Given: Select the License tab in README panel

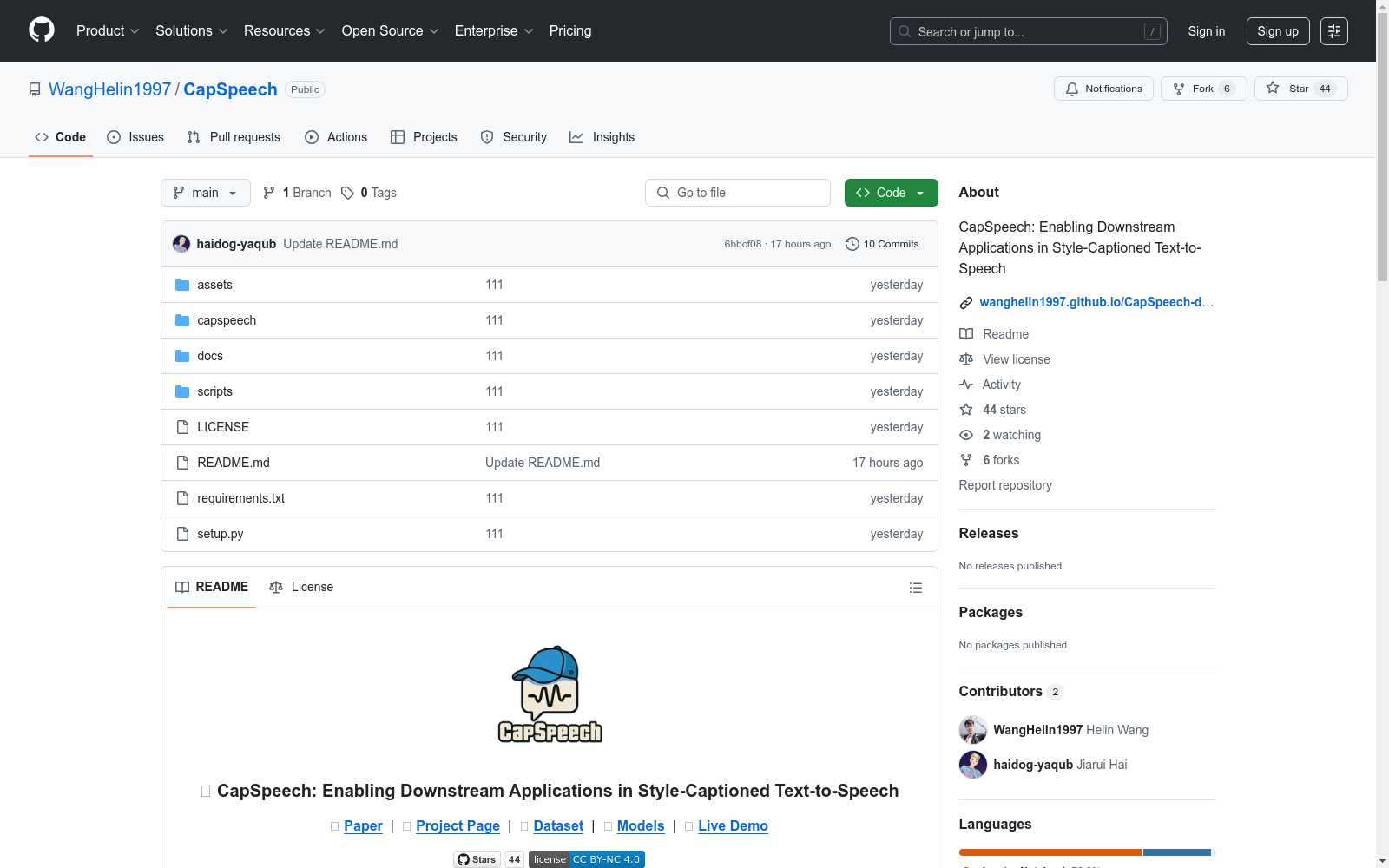Looking at the screenshot, I should tap(301, 588).
